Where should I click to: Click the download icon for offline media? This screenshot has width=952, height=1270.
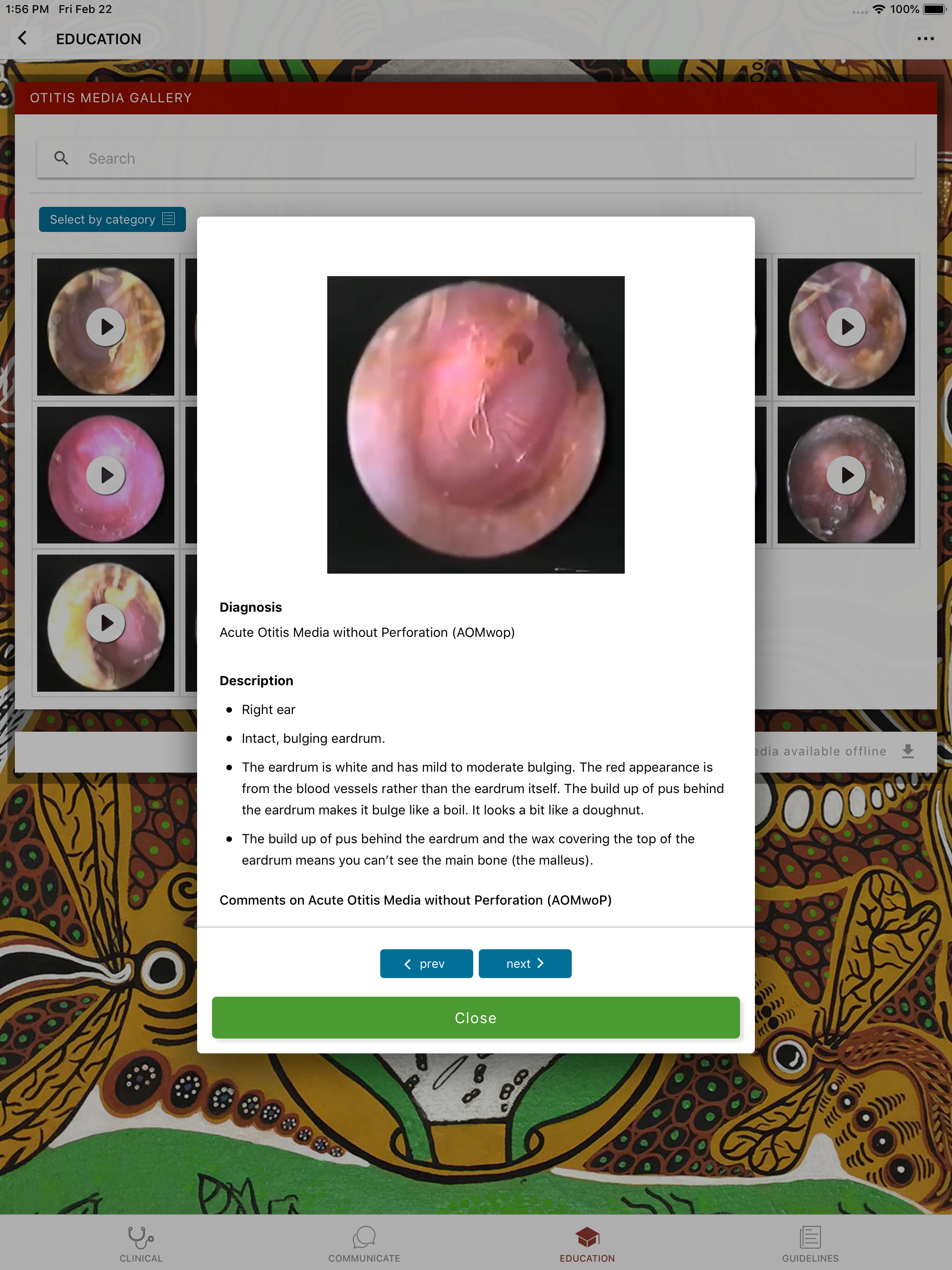(x=908, y=751)
